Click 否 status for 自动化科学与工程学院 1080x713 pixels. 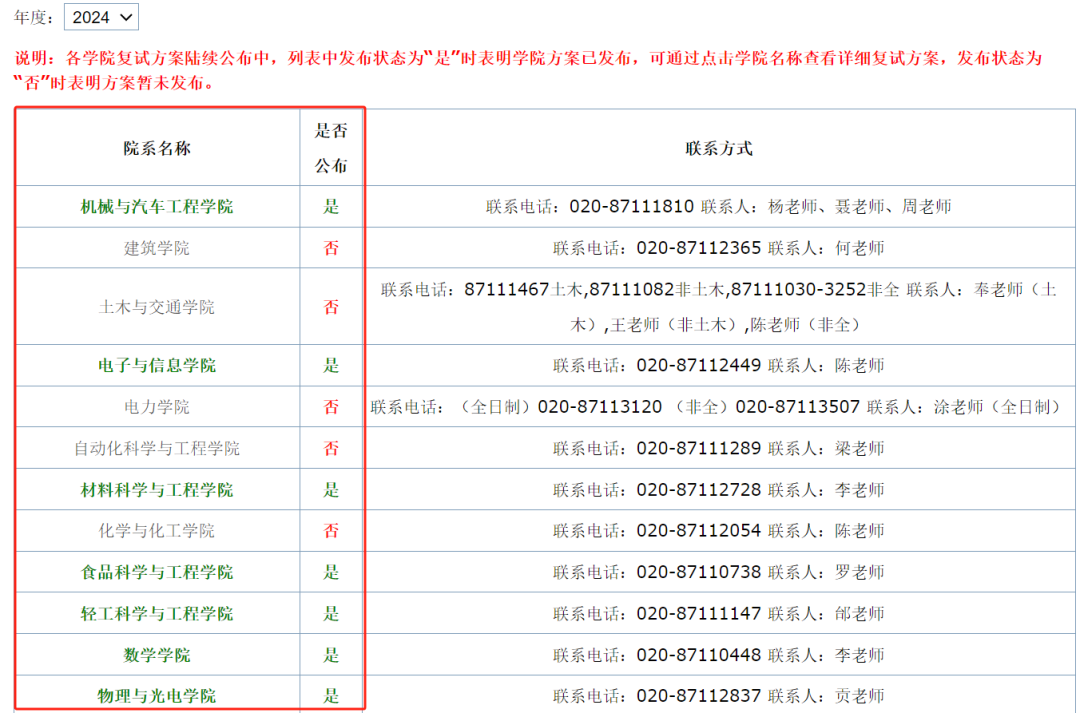click(x=331, y=448)
